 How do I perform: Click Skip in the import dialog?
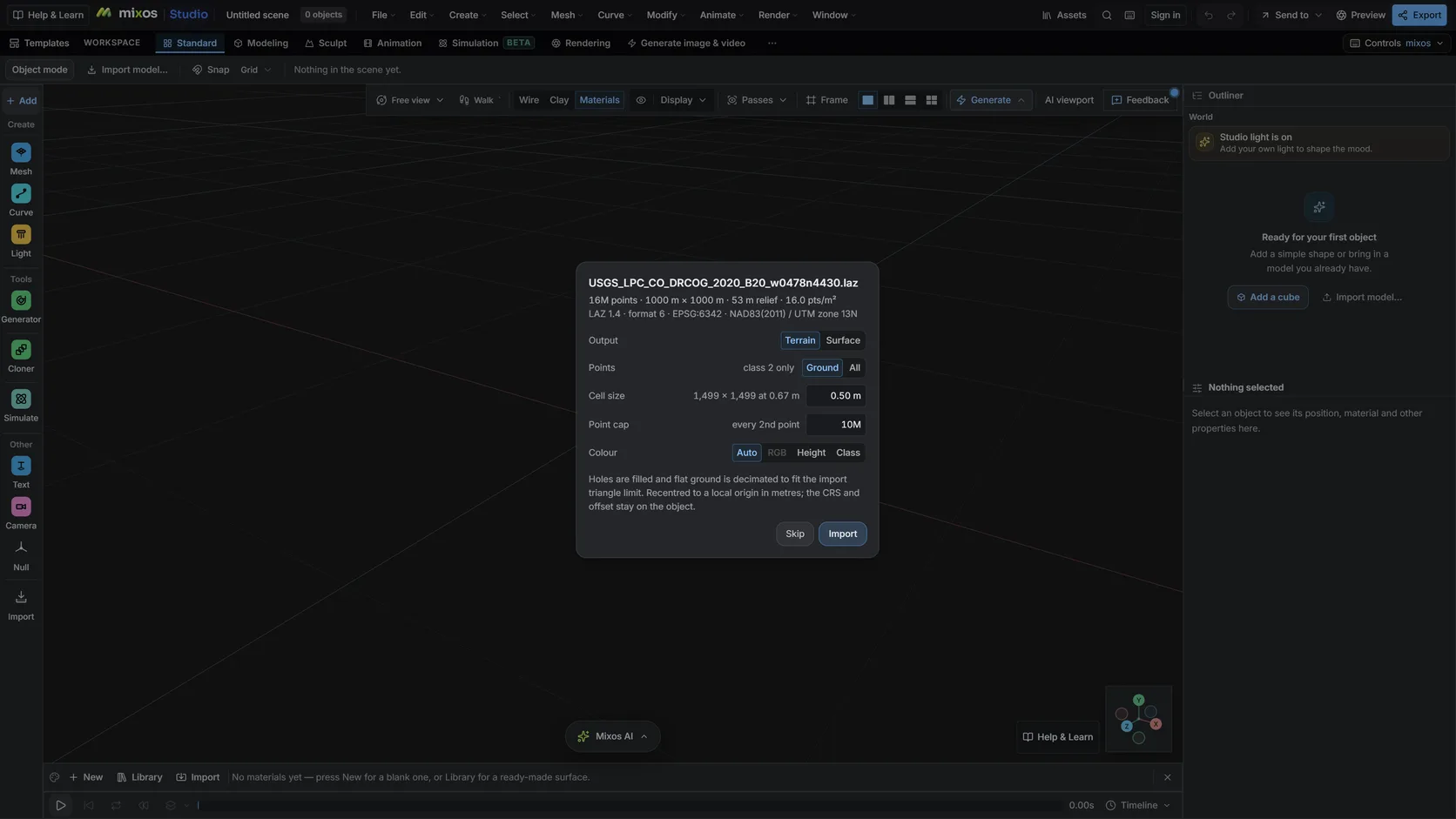tap(795, 534)
